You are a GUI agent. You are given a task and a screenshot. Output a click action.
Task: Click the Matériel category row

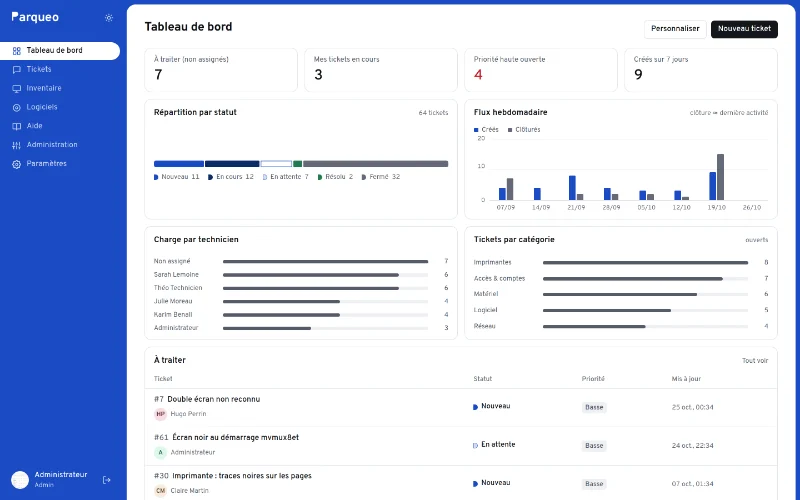point(621,294)
